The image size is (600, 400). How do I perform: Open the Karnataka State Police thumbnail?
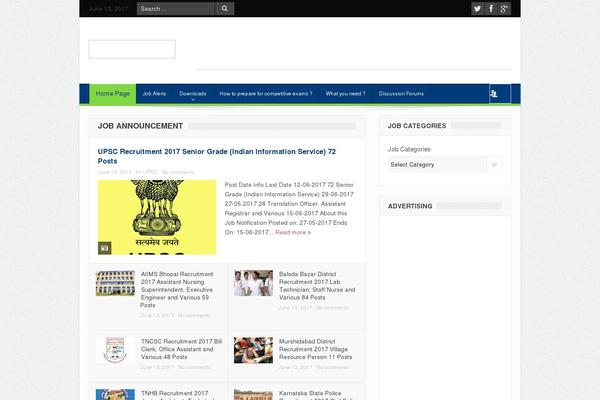(x=253, y=395)
